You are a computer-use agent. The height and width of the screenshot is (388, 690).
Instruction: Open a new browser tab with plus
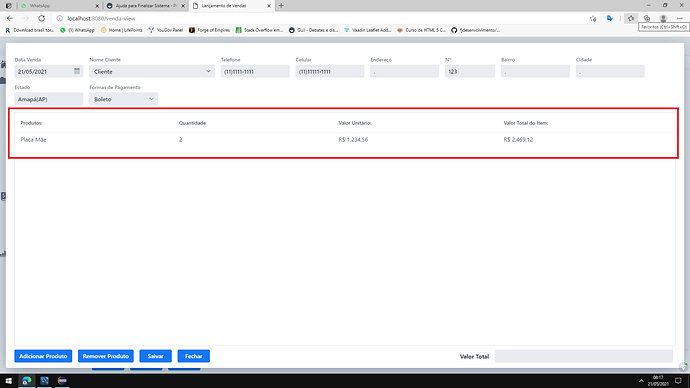[x=281, y=6]
